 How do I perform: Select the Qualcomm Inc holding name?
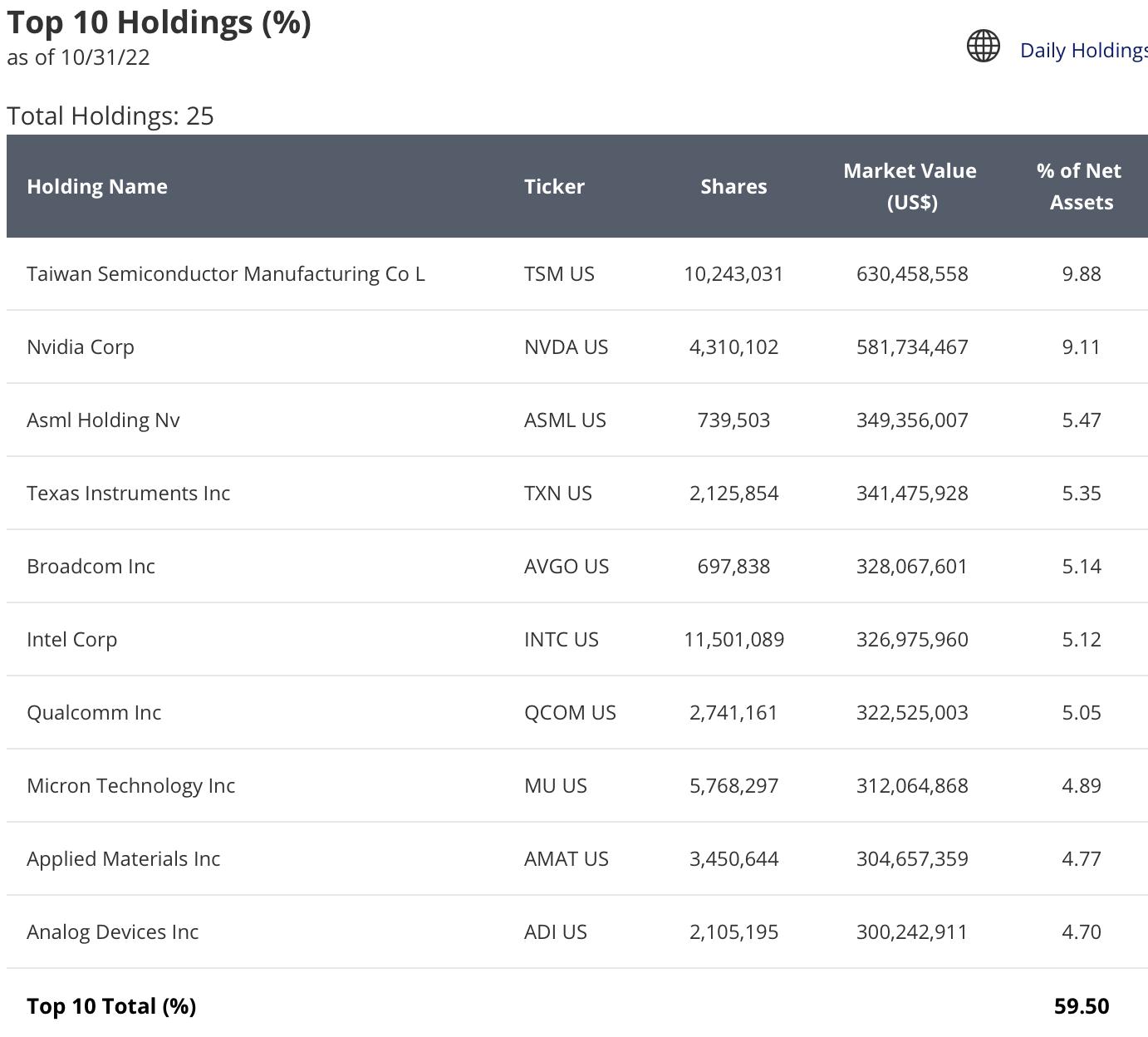click(94, 713)
